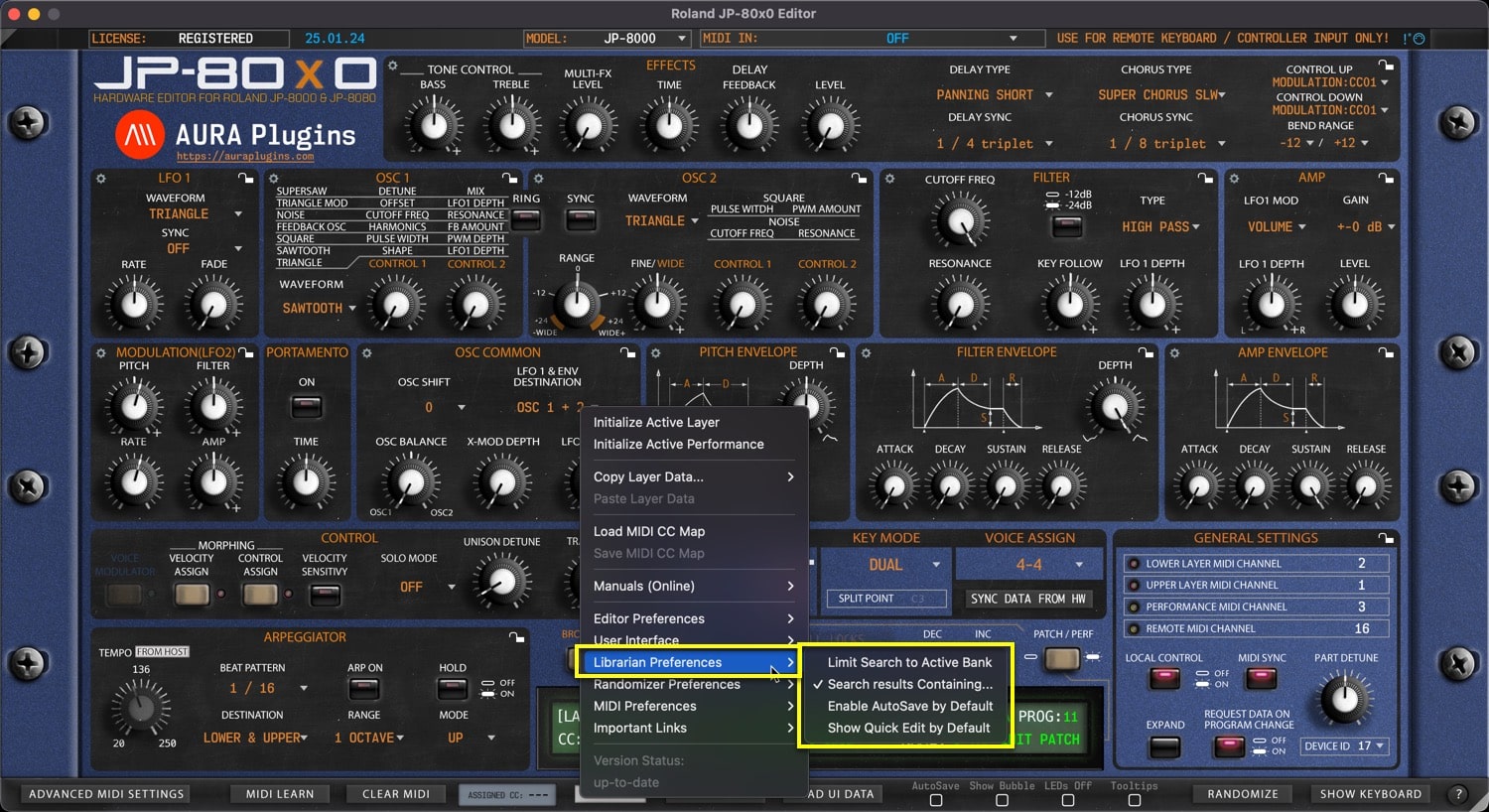
Task: Click the help question mark icon
Action: coord(1458,794)
